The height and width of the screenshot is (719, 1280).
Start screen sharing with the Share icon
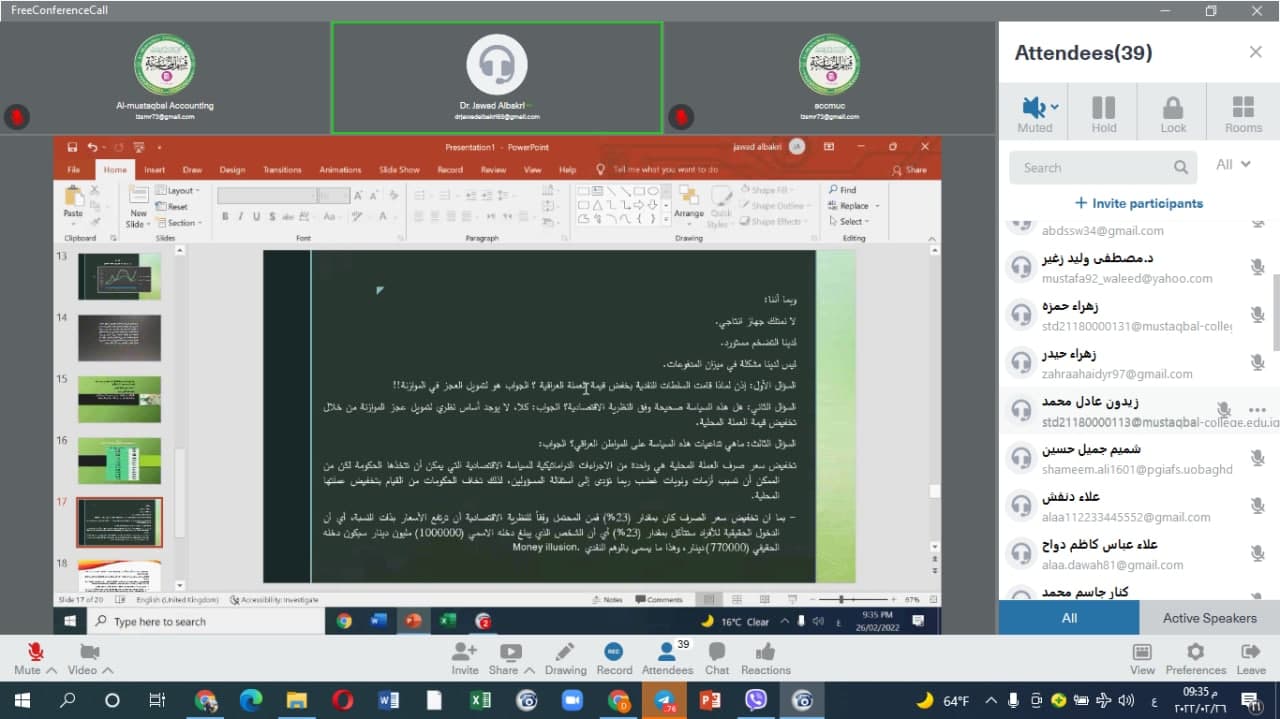510,652
